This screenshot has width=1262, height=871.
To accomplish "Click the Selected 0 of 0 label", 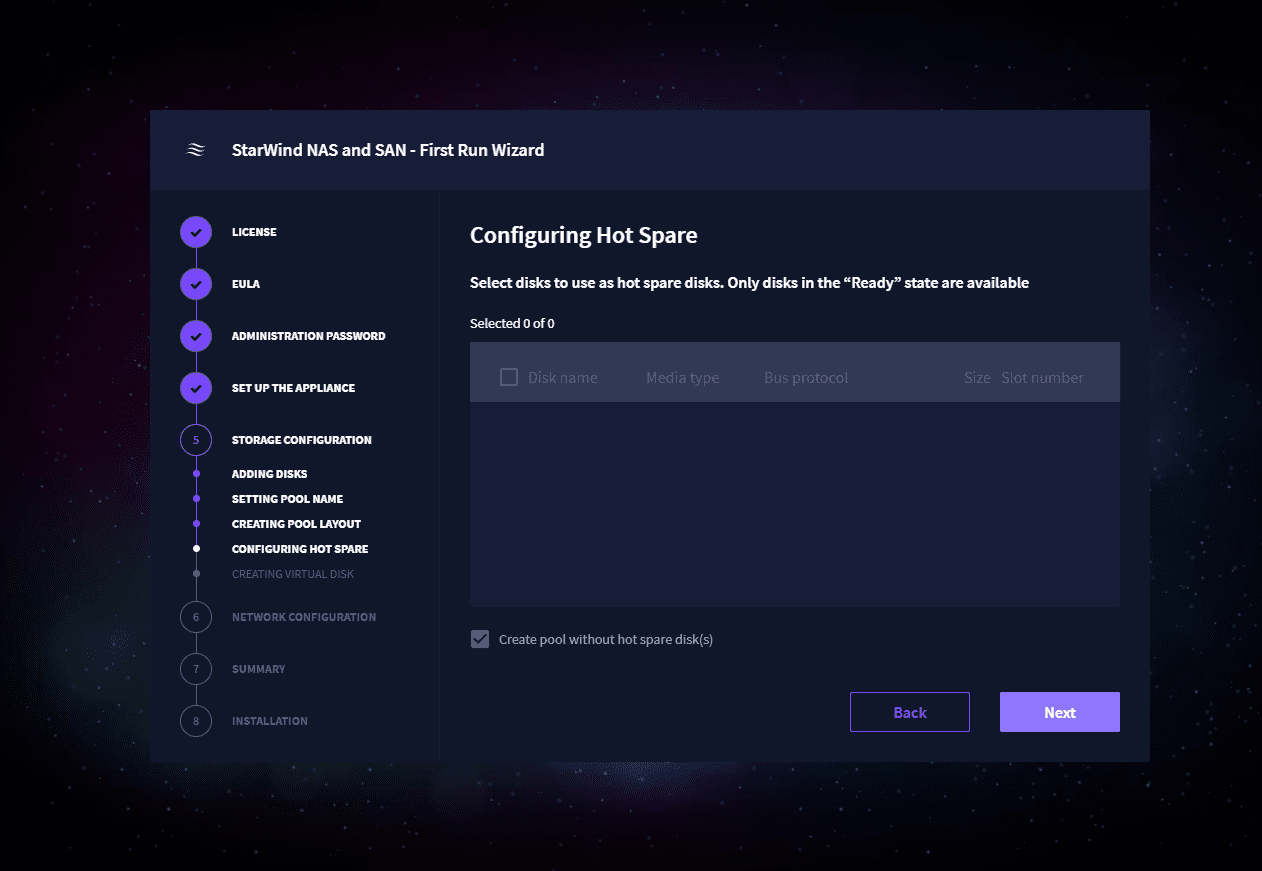I will point(512,323).
